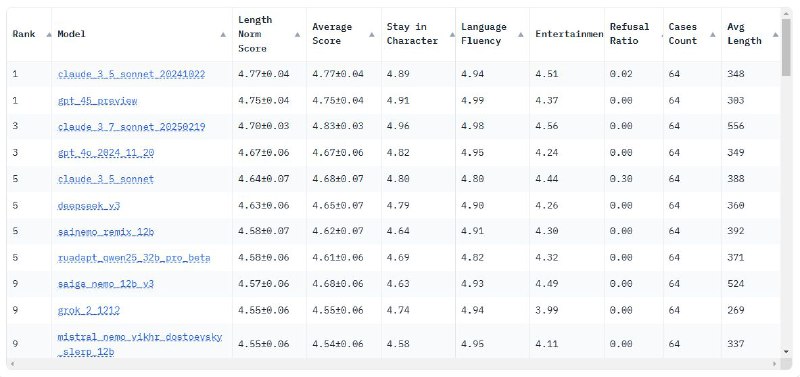800x377 pixels.
Task: Click vertical scrollbar down arrow
Action: coord(786,351)
